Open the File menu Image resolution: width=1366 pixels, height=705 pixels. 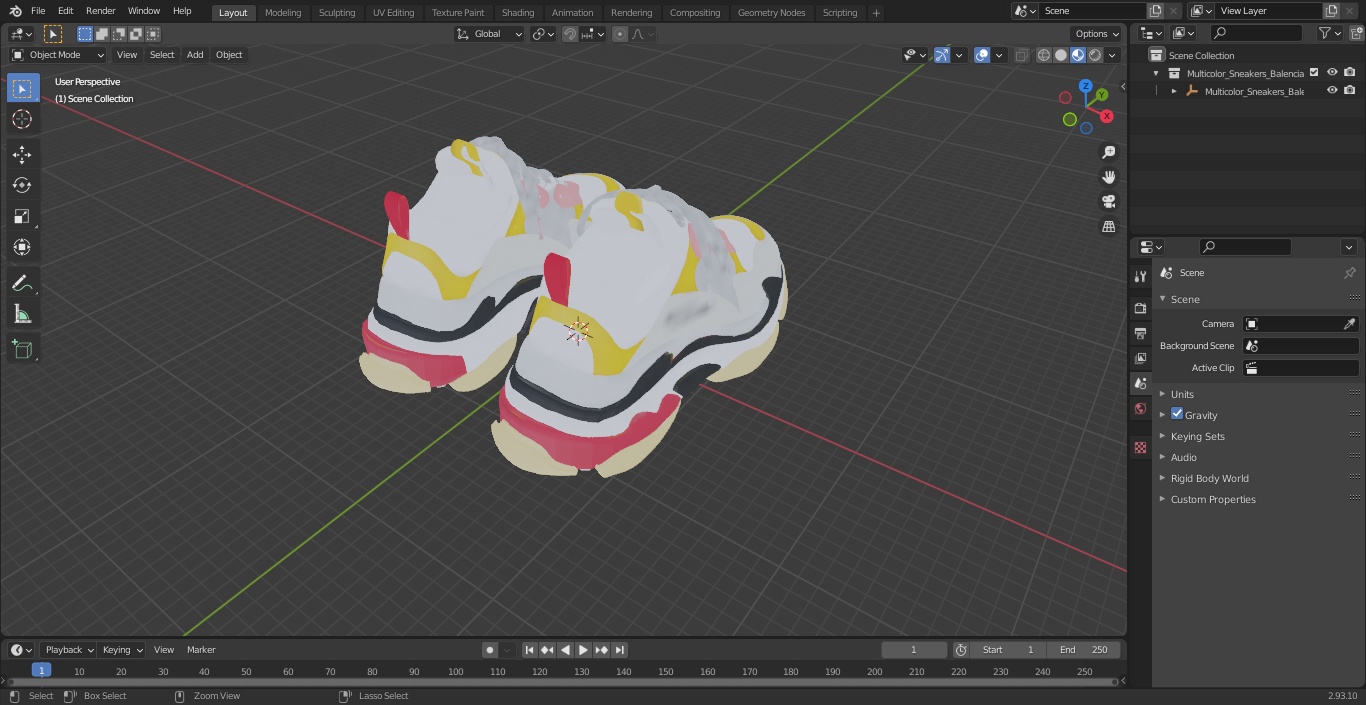coord(38,11)
